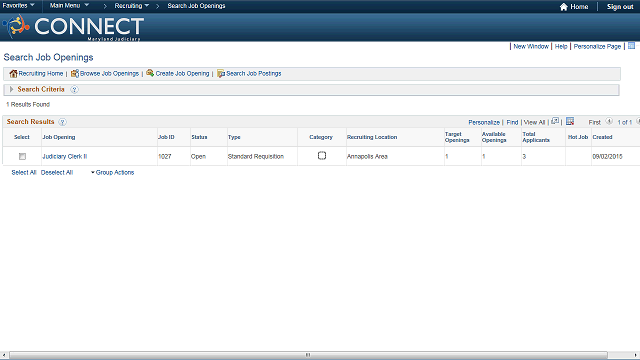Select Search Job Openings breadcrumb item

point(196,6)
